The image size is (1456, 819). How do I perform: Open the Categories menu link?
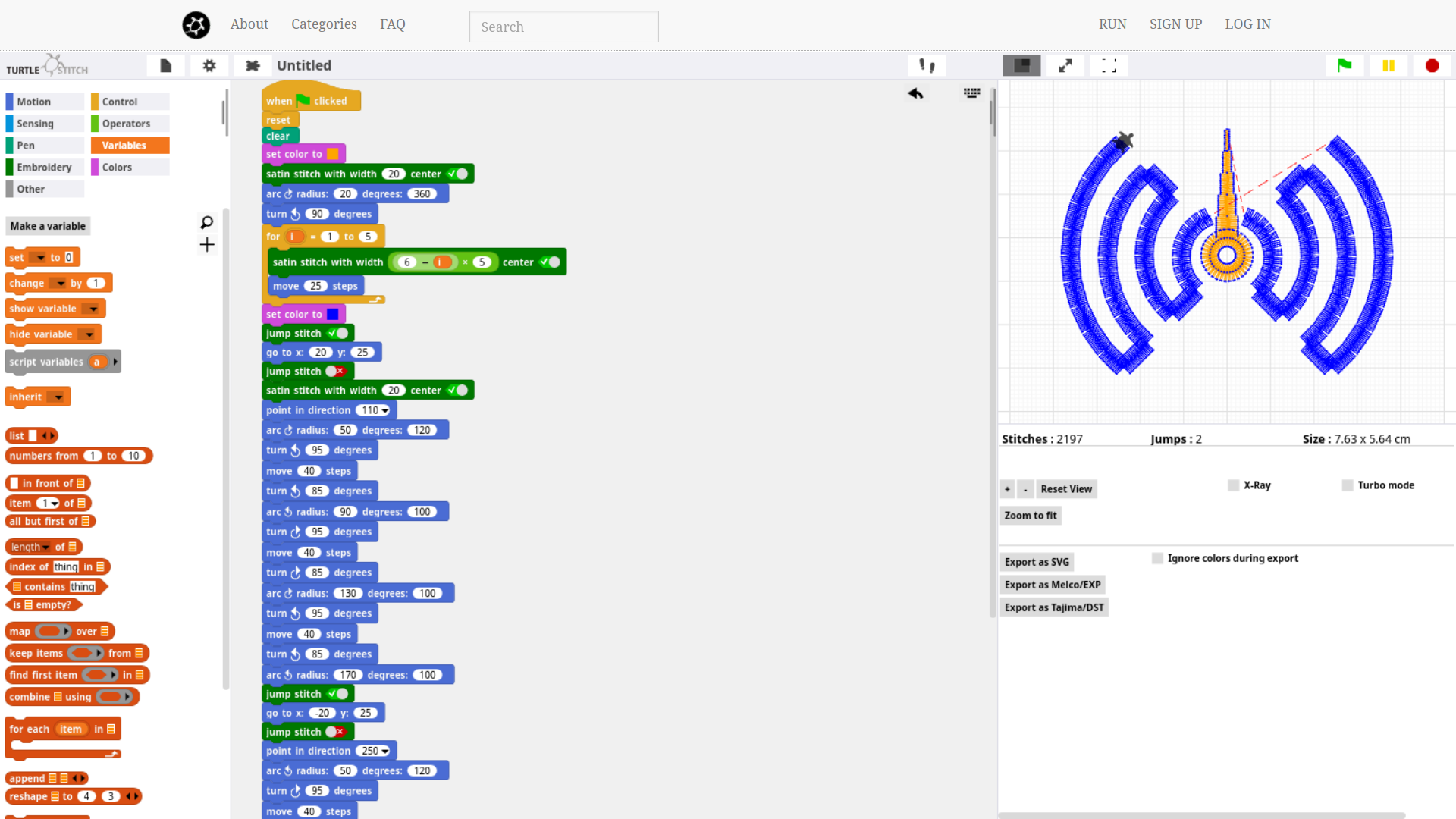pyautogui.click(x=324, y=24)
